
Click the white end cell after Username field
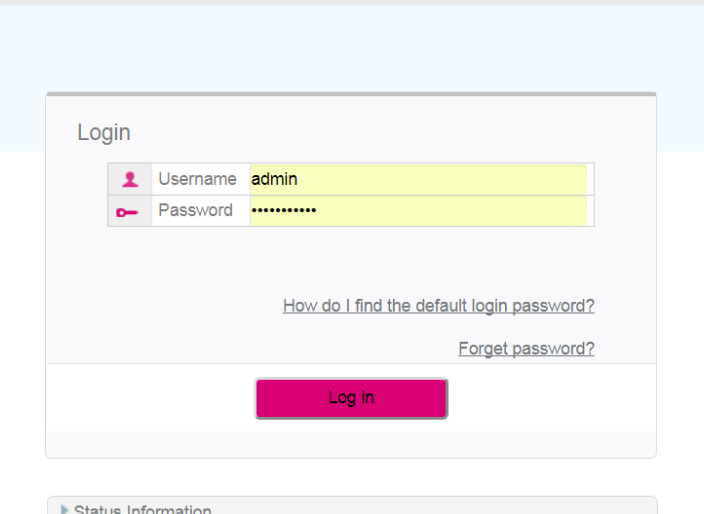pyautogui.click(x=590, y=179)
